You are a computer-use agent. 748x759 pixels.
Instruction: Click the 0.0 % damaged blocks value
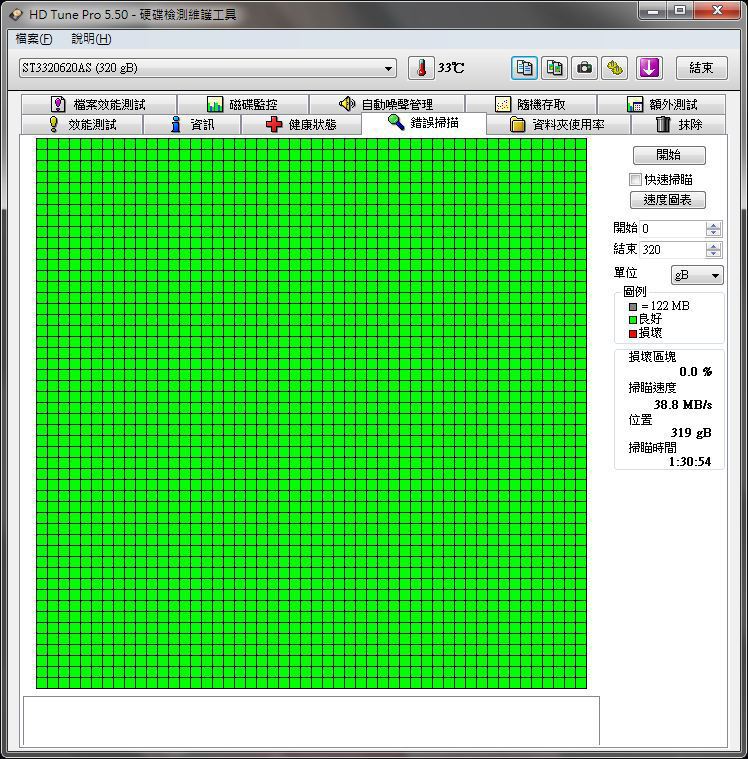click(696, 372)
